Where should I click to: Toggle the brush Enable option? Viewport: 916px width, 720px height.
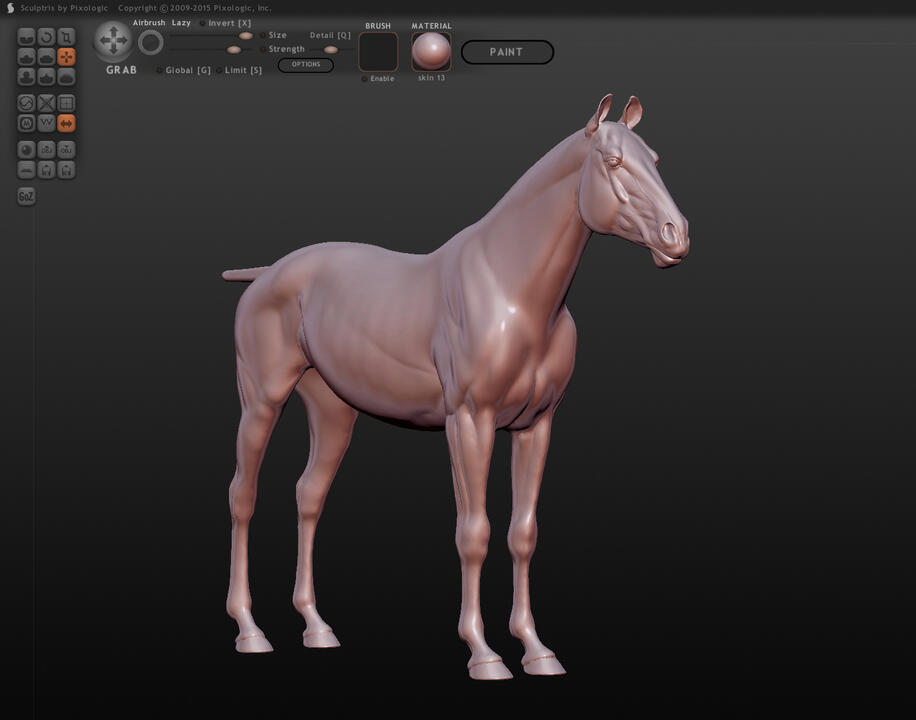click(x=365, y=79)
